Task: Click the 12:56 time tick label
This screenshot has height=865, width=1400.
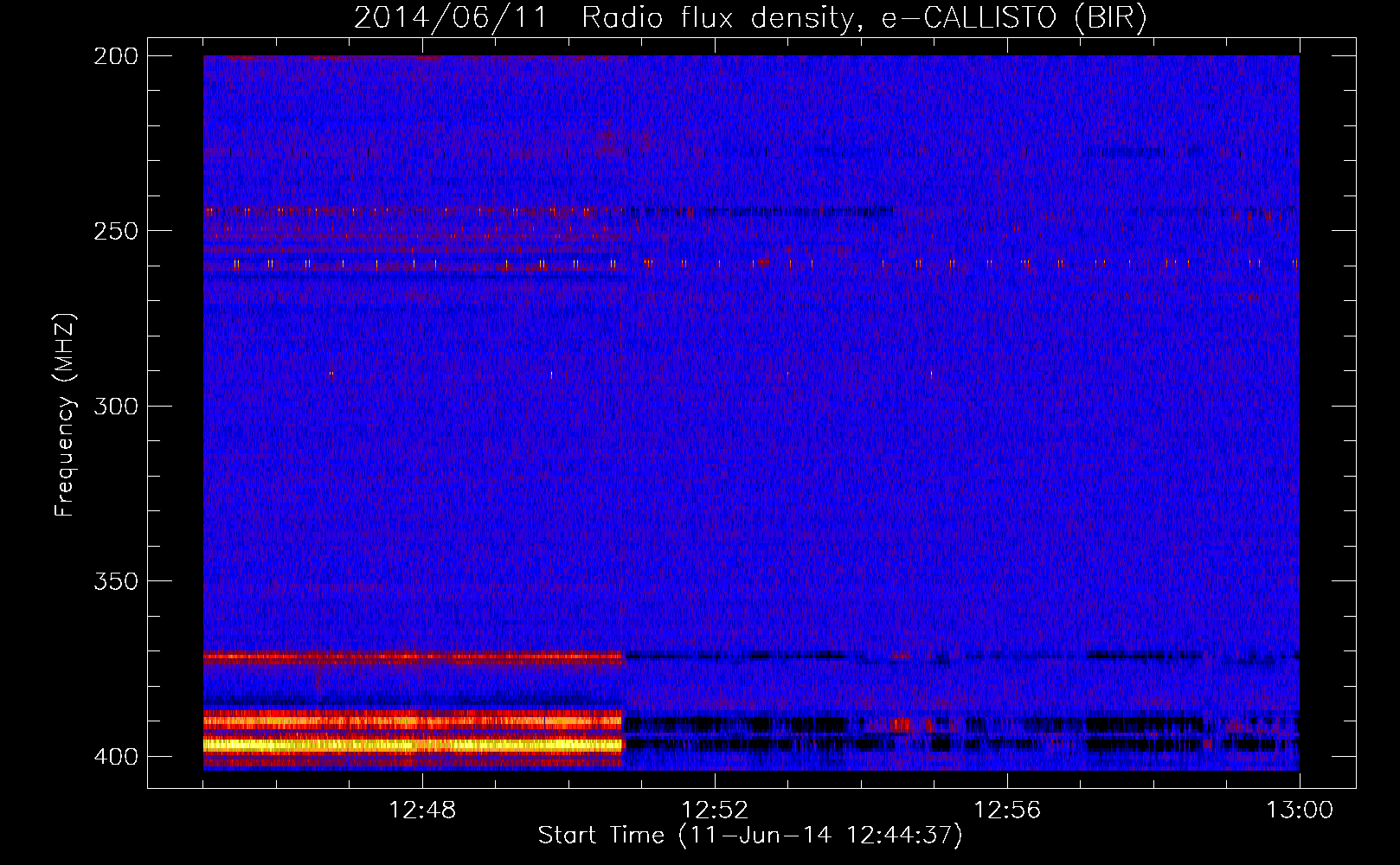Action: (1007, 811)
